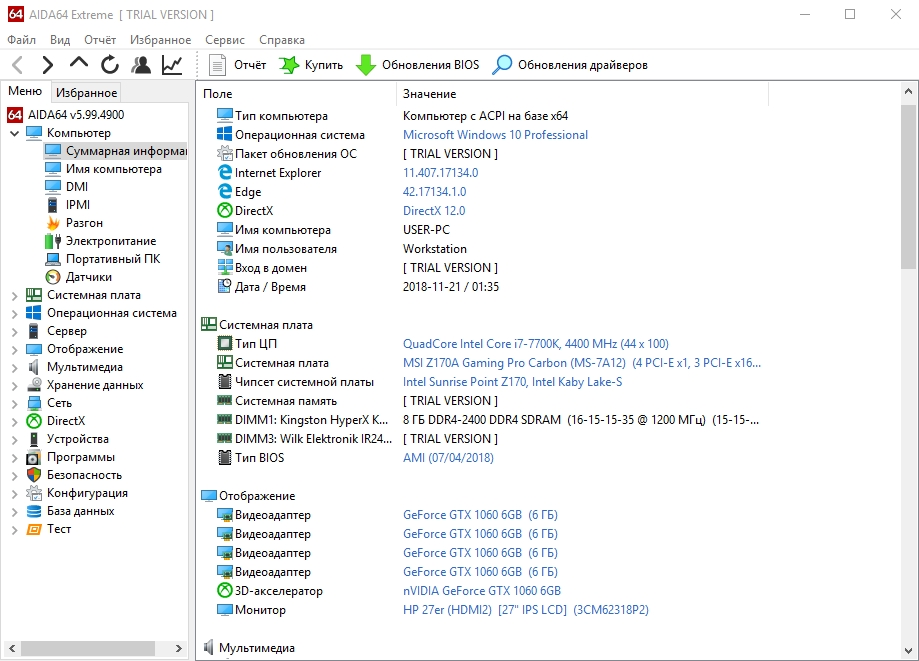This screenshot has height=661, width=919.
Task: Open the DirectX 12.0 link
Action: click(x=434, y=210)
